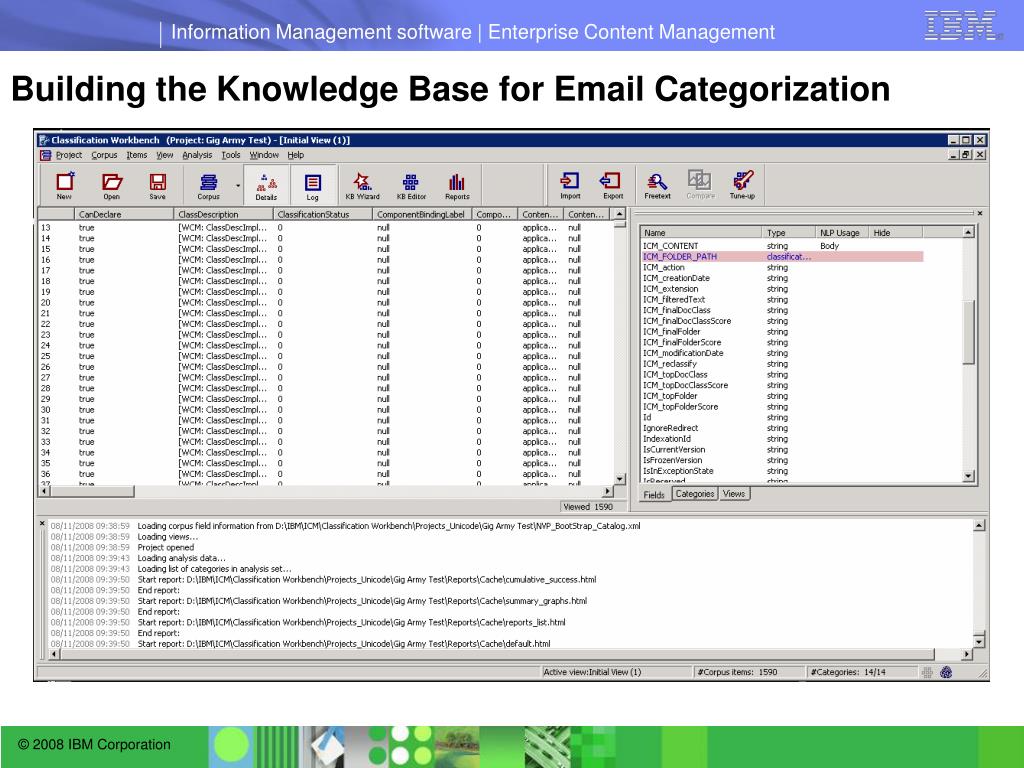Sort by the ClassificationStatus column header
This screenshot has height=768, width=1024.
click(323, 214)
